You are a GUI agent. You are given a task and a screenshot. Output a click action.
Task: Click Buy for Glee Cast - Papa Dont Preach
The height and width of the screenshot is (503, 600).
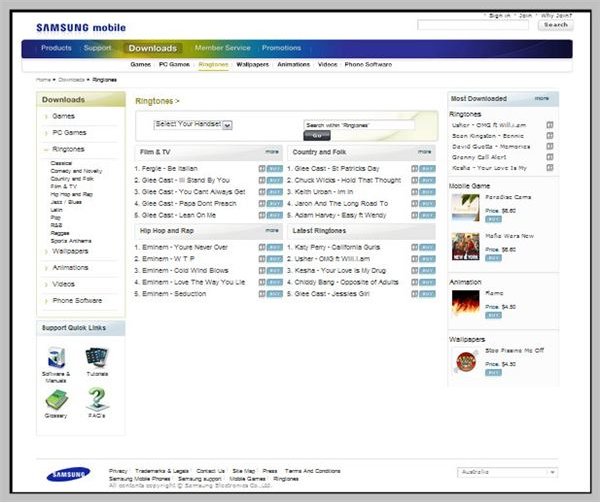pyautogui.click(x=275, y=204)
